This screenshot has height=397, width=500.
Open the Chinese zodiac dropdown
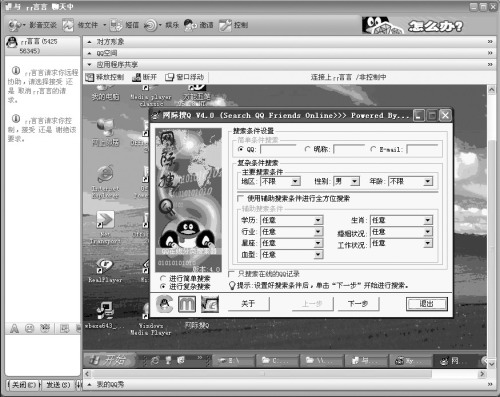[428, 220]
